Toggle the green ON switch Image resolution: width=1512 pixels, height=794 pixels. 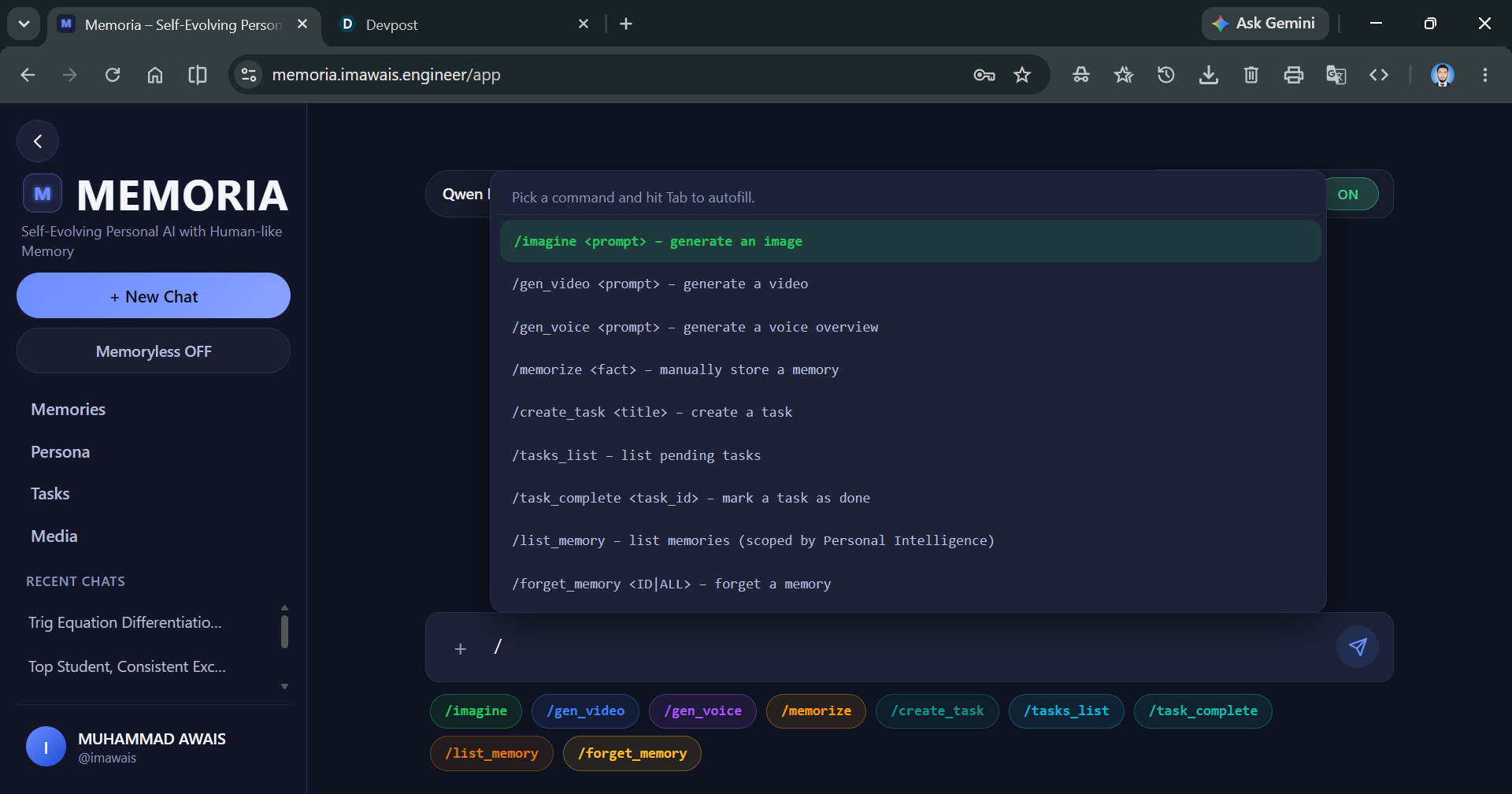(1348, 195)
